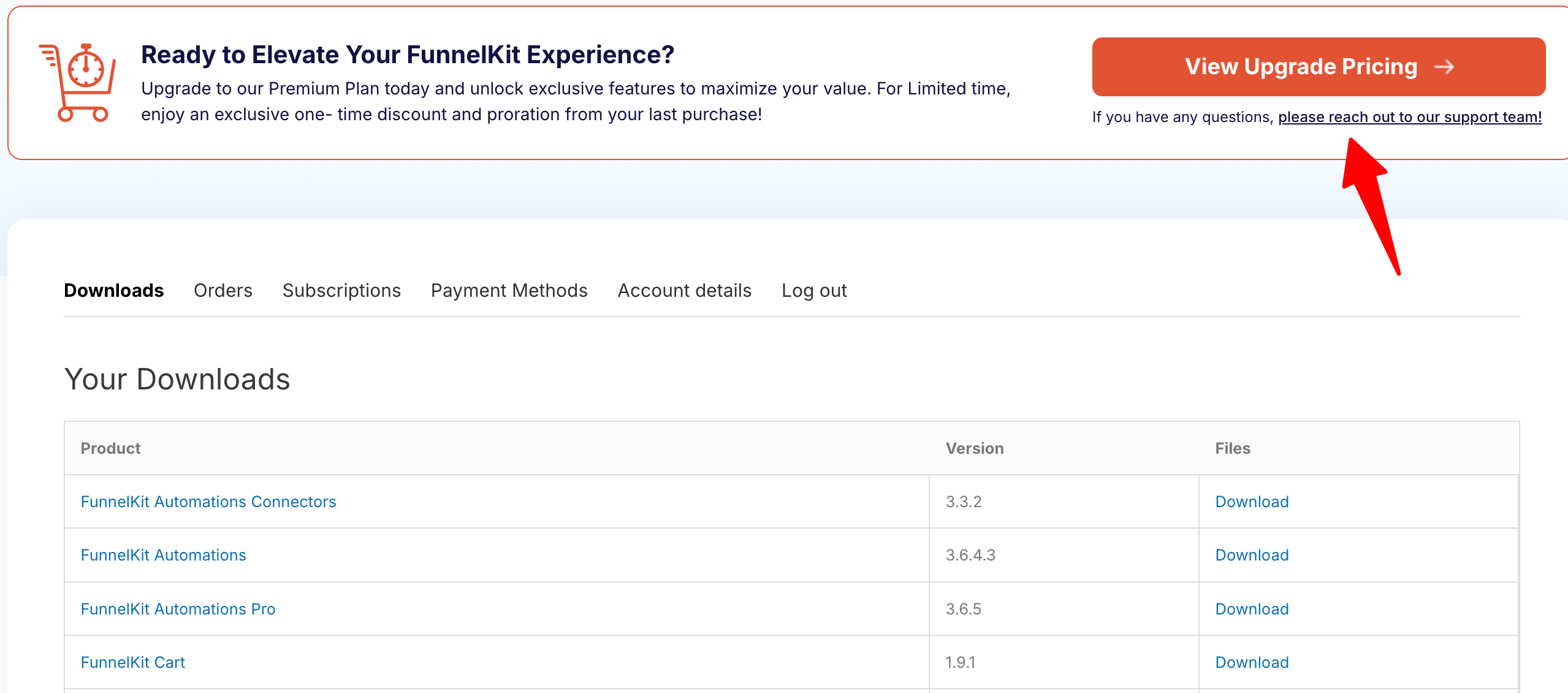Open the Account details tab
Viewport: 1568px width, 693px height.
click(684, 291)
